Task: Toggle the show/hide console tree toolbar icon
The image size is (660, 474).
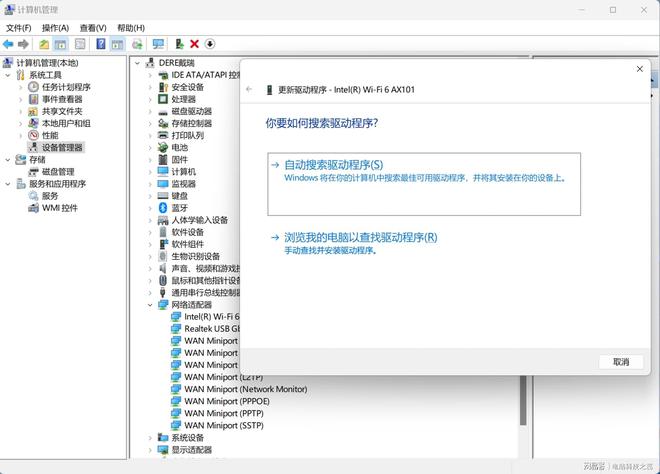Action: click(61, 44)
